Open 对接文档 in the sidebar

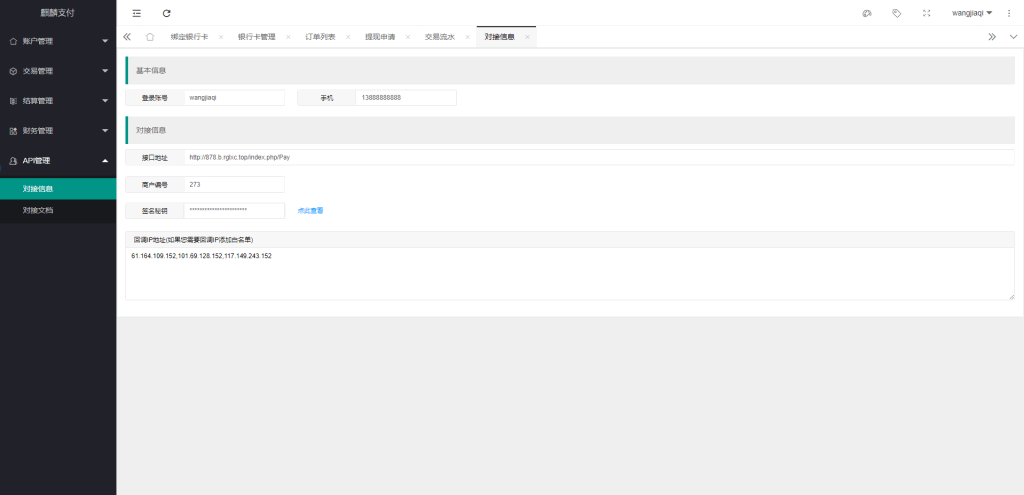(38, 211)
